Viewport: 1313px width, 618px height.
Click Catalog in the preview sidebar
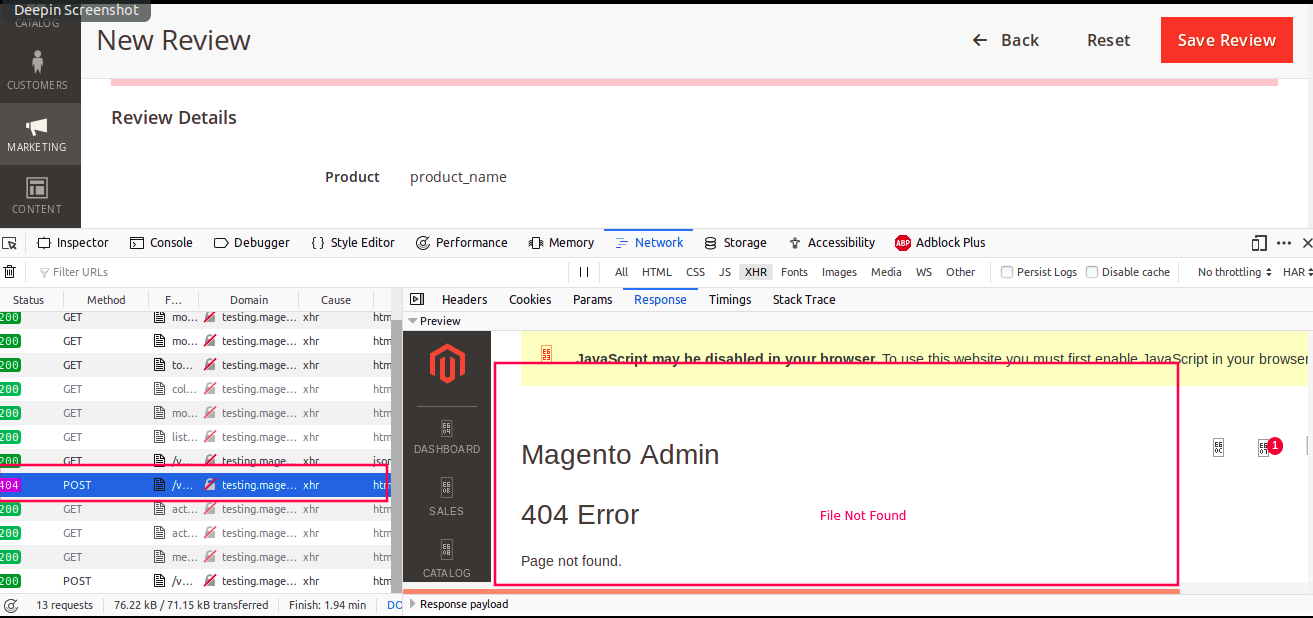point(447,560)
